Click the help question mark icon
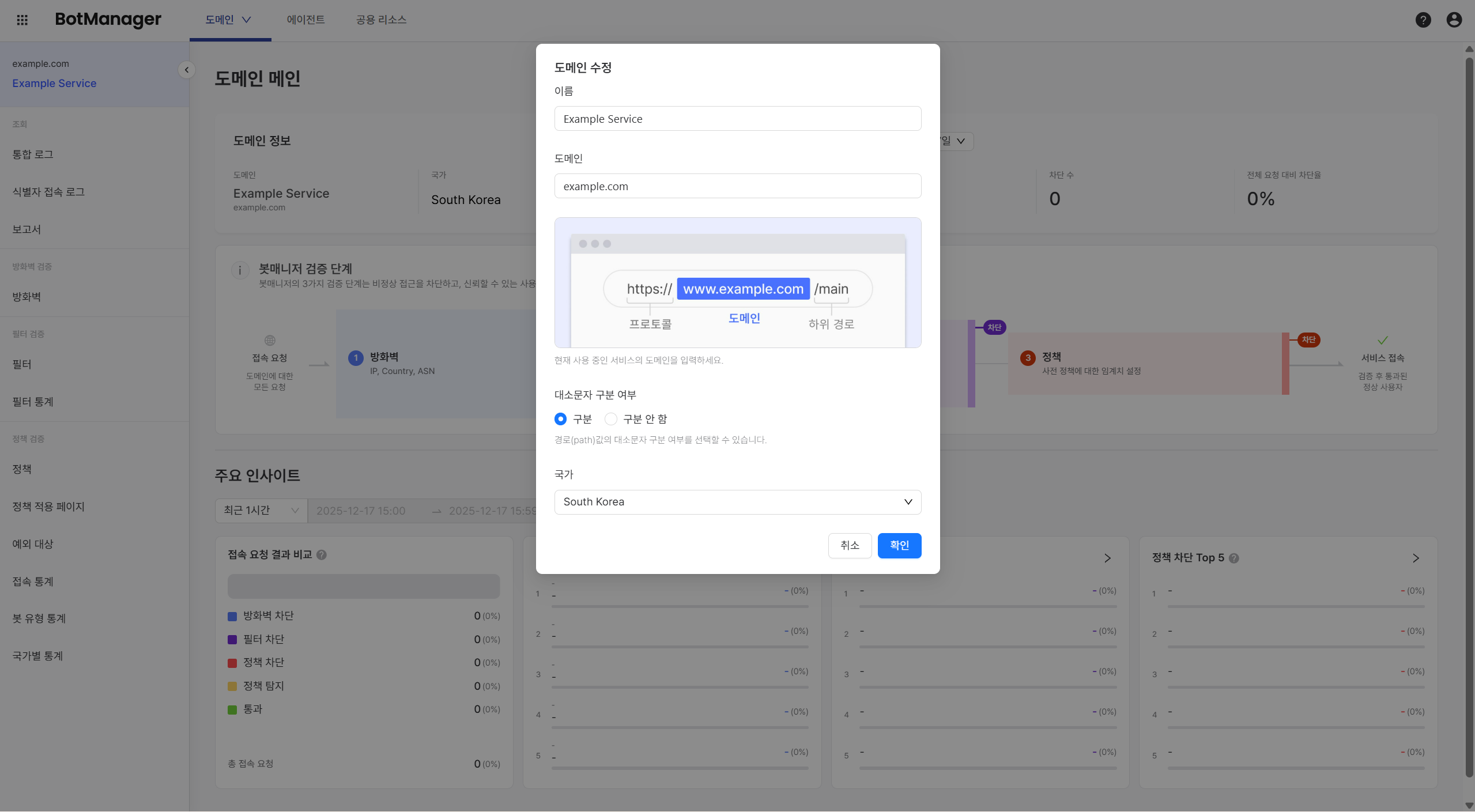The image size is (1475, 812). pos(1423,20)
